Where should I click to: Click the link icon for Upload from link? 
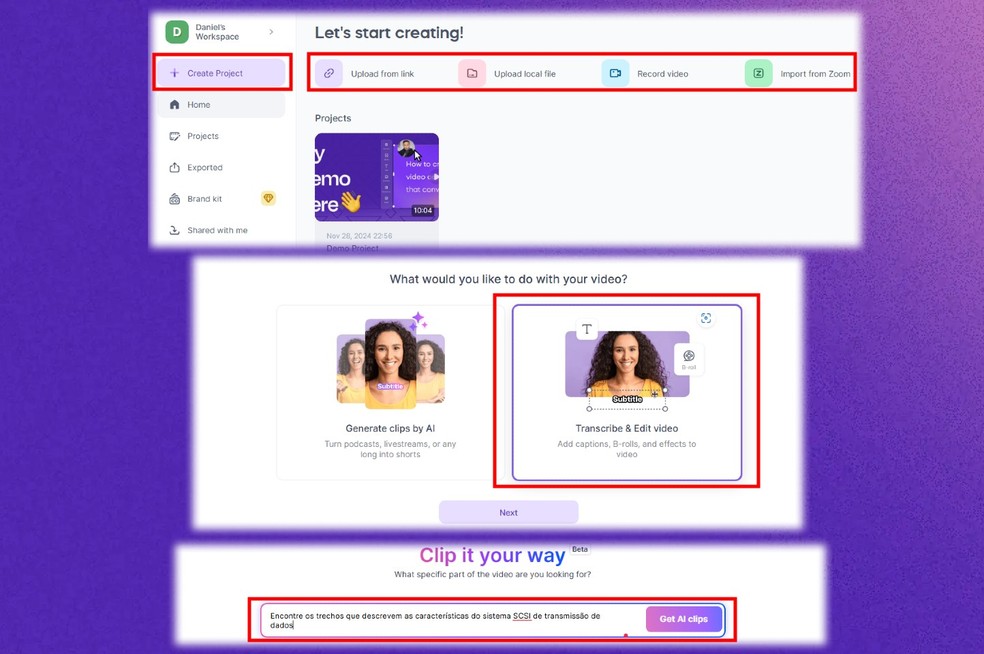click(329, 73)
